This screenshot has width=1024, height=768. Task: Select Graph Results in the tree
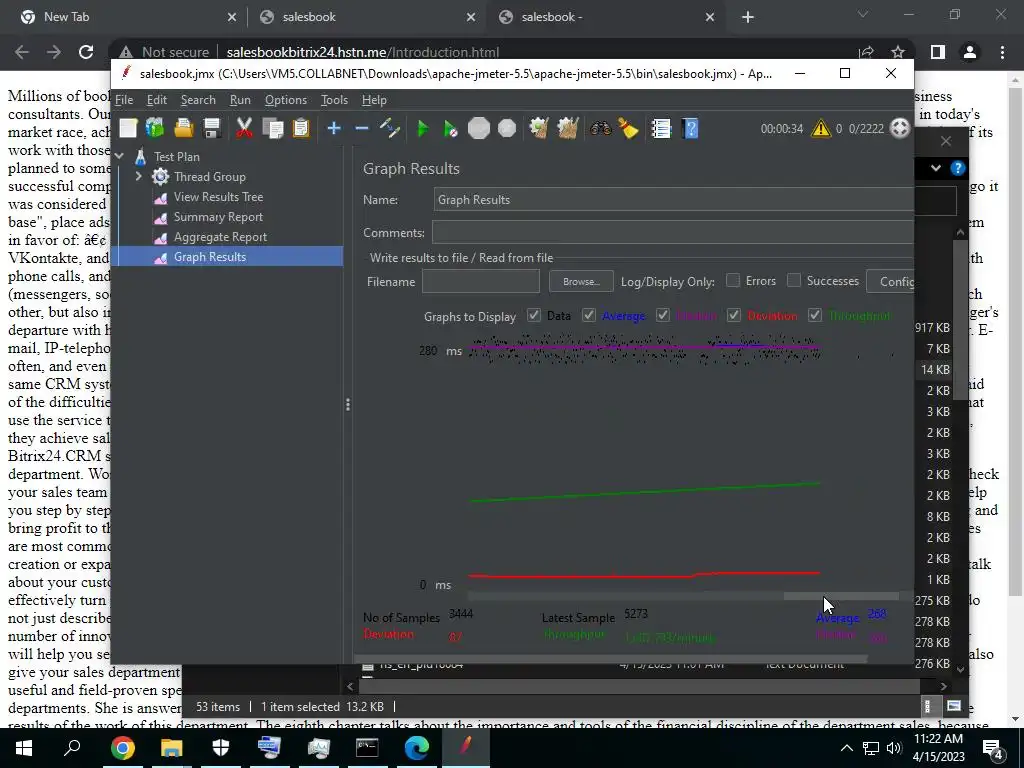[210, 257]
